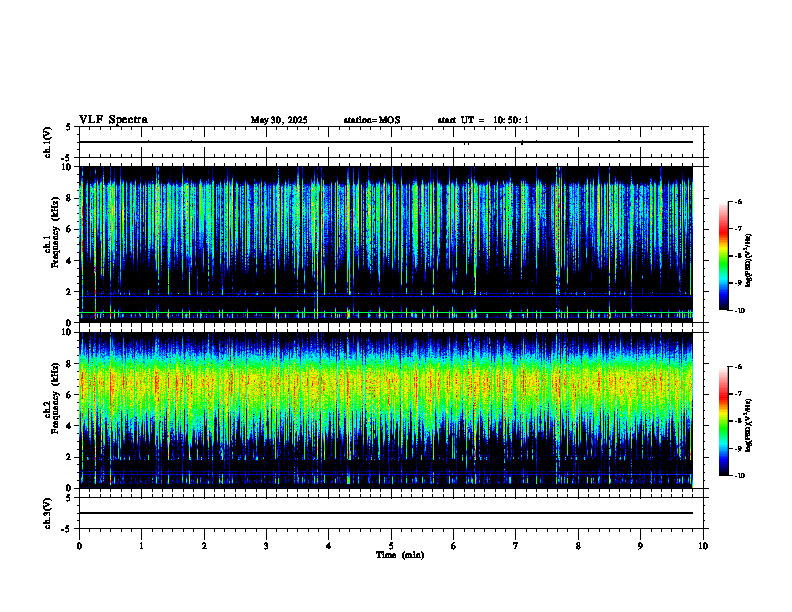
Task: Click the ch.2 frequency tick label "0"
Action: pos(70,488)
